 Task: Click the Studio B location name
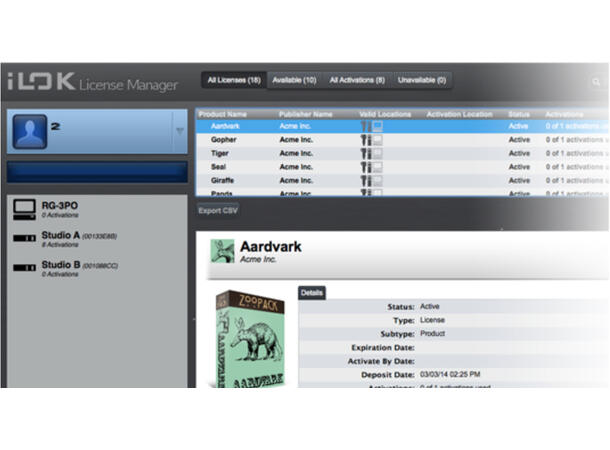point(61,264)
